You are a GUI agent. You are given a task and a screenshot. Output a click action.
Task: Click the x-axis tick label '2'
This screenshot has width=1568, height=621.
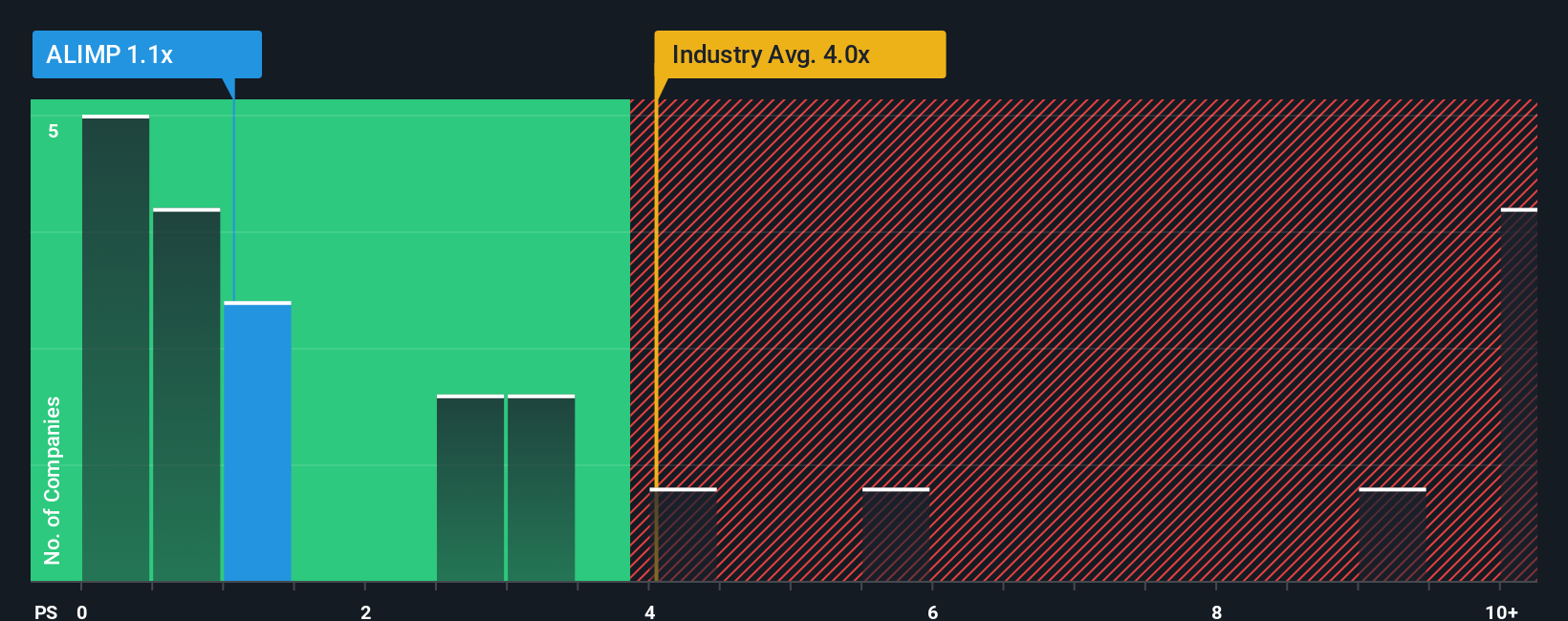tap(365, 611)
